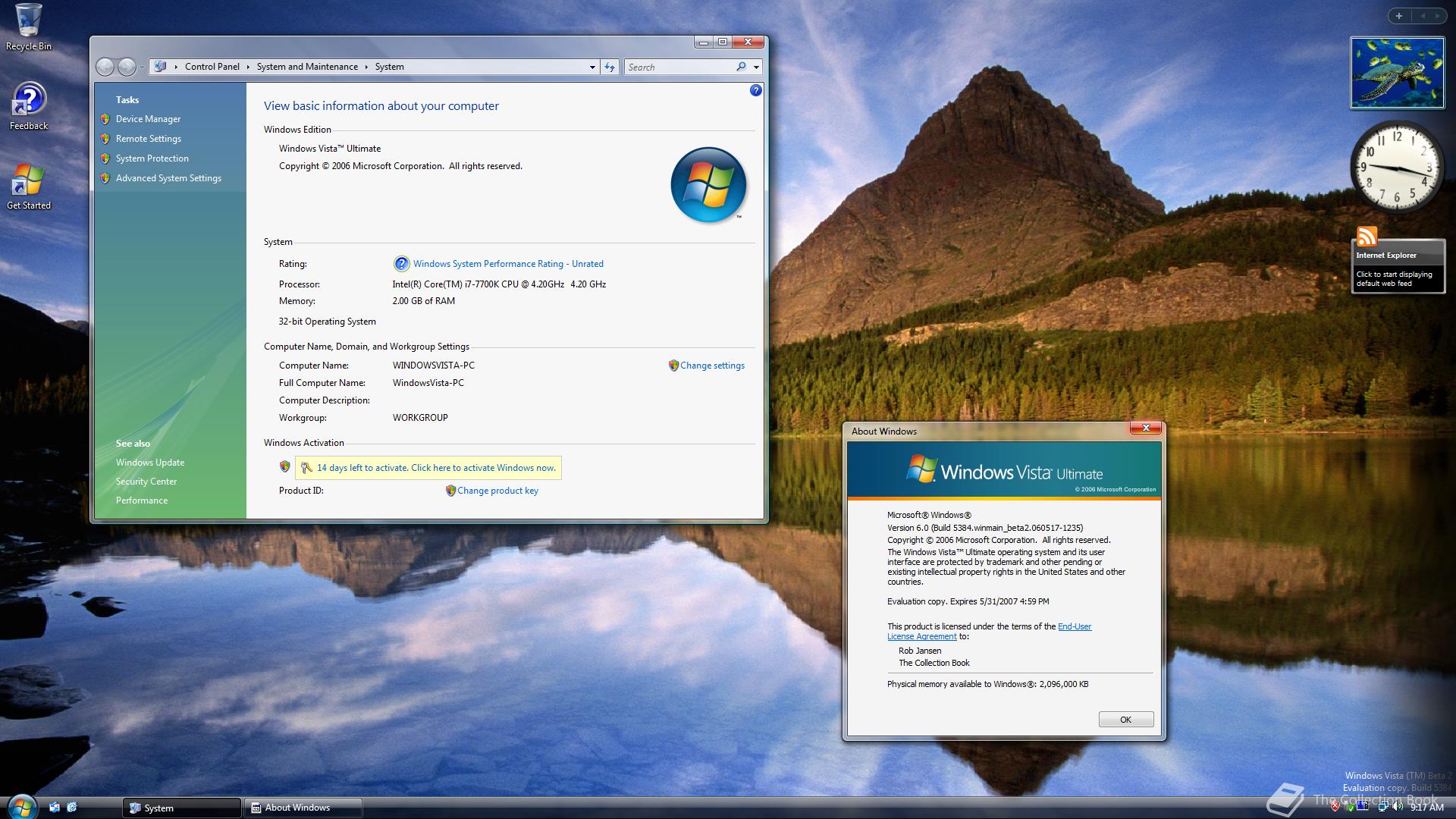
Task: Click Change product key link
Action: coord(497,491)
